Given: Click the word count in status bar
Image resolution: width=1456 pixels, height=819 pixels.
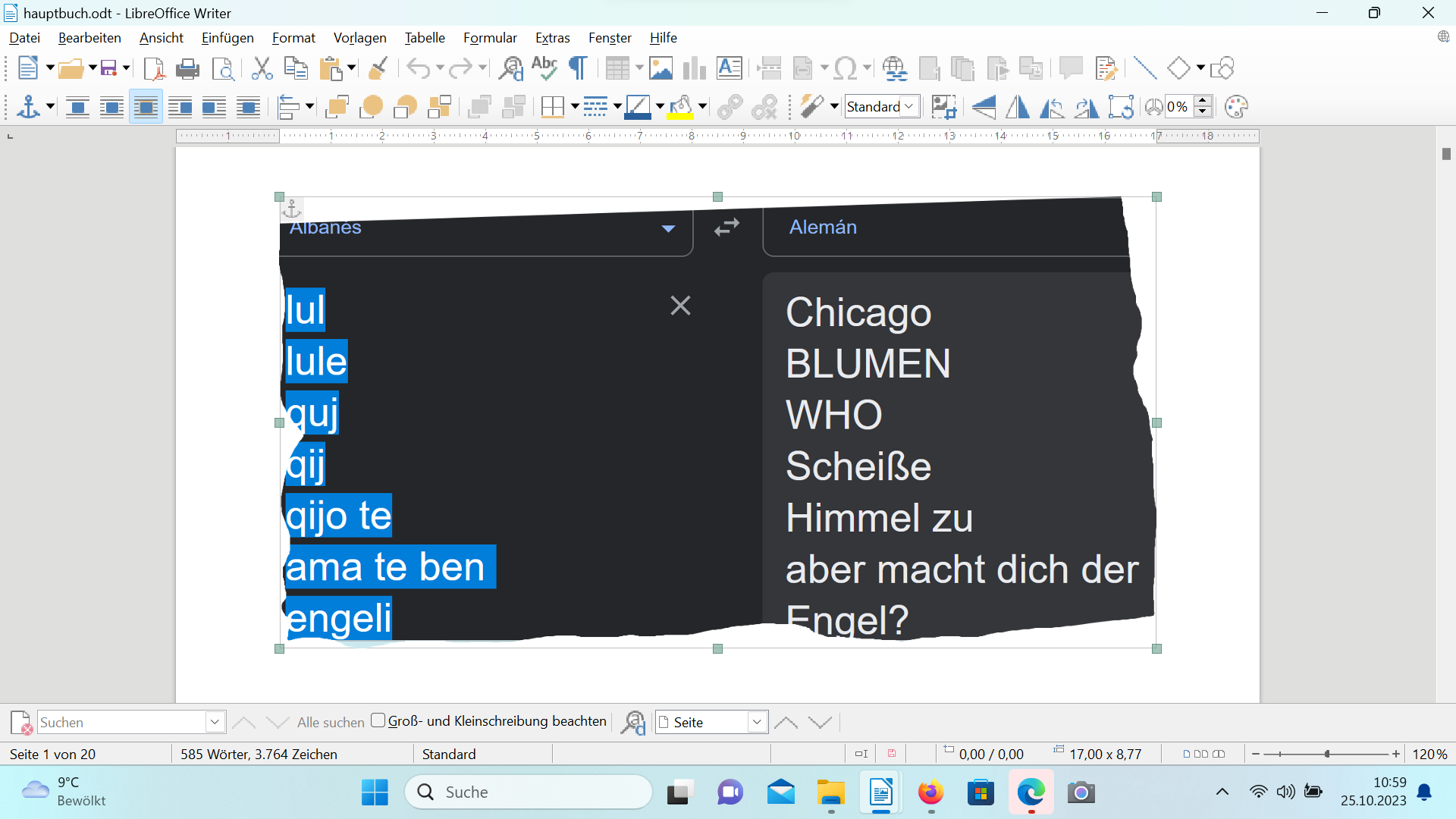Looking at the screenshot, I should pos(259,755).
